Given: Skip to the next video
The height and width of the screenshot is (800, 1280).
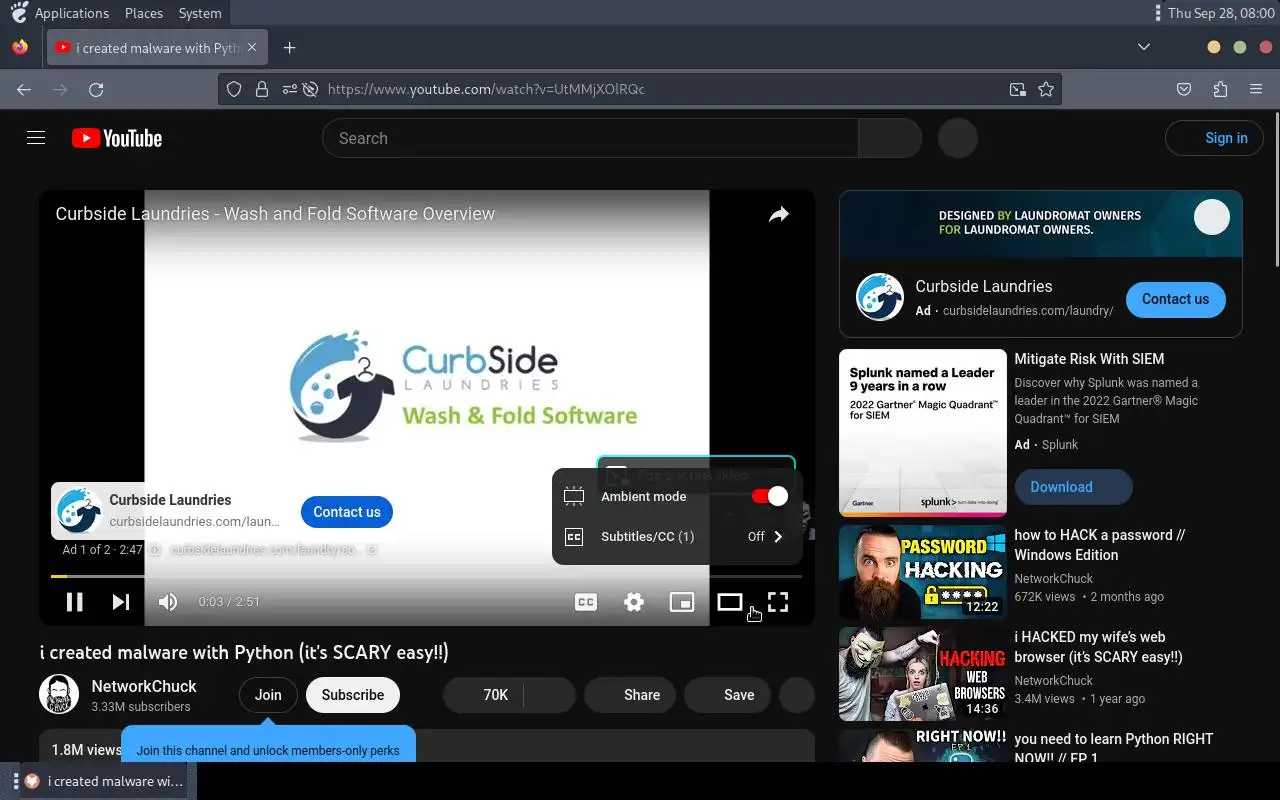Looking at the screenshot, I should point(121,602).
